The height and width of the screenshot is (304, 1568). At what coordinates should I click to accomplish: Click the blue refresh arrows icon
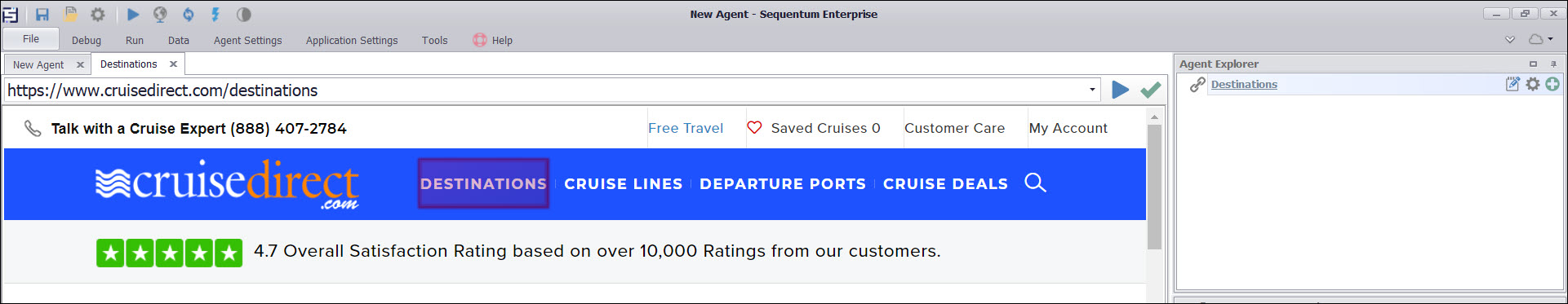188,14
